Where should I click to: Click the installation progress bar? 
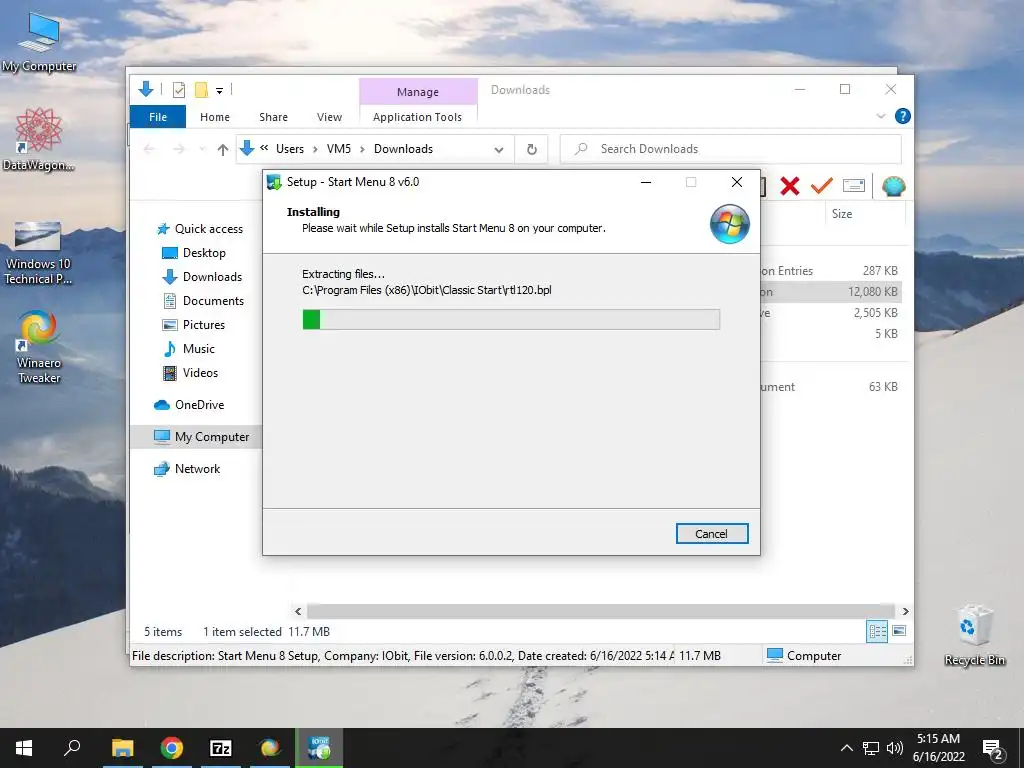[511, 319]
